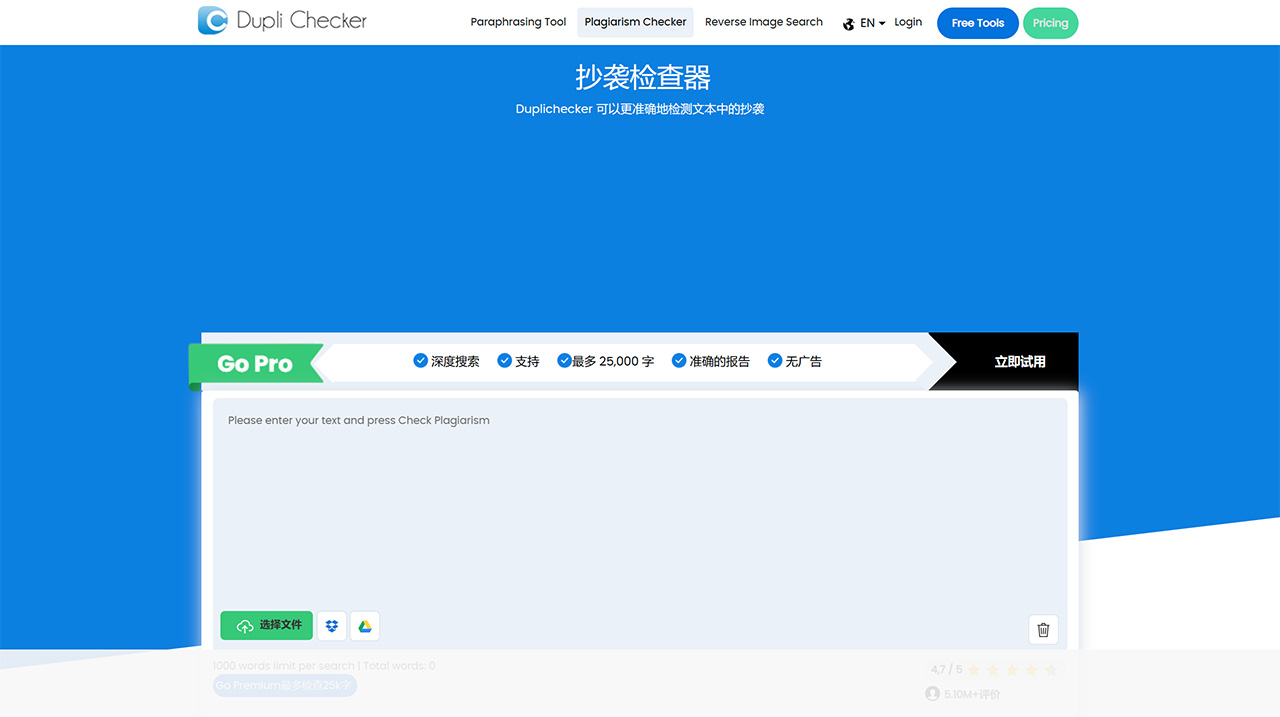Open the language selector chevron
This screenshot has width=1280, height=717.
[x=881, y=23]
